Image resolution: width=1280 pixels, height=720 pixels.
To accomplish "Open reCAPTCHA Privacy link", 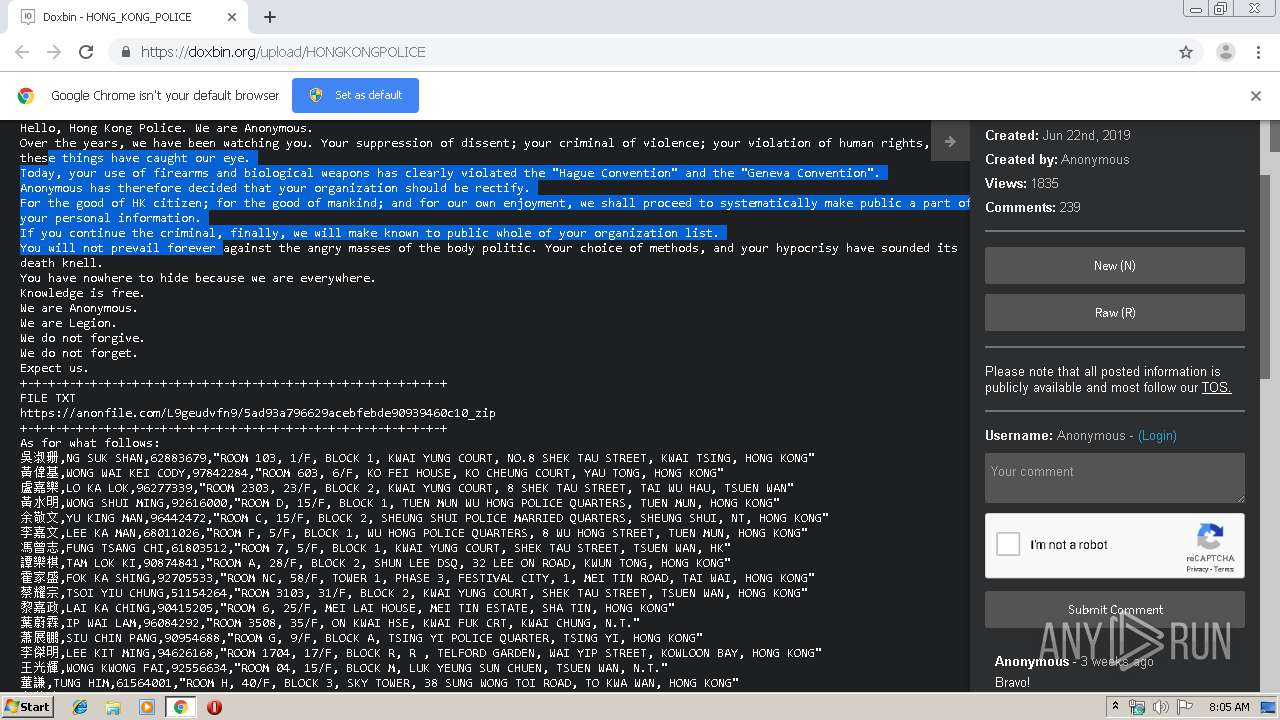I will (1197, 570).
